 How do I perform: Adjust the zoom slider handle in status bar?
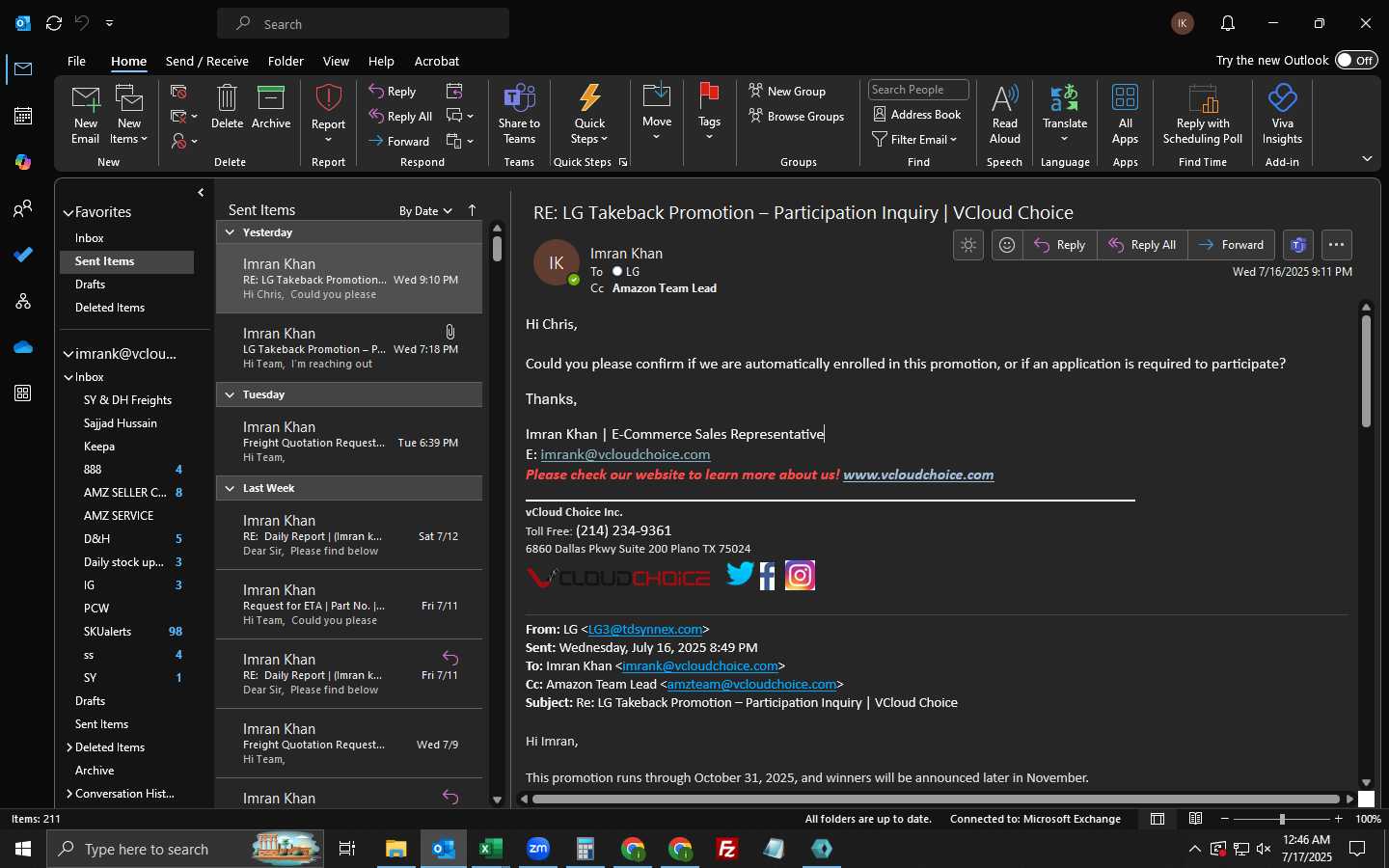point(1282,819)
